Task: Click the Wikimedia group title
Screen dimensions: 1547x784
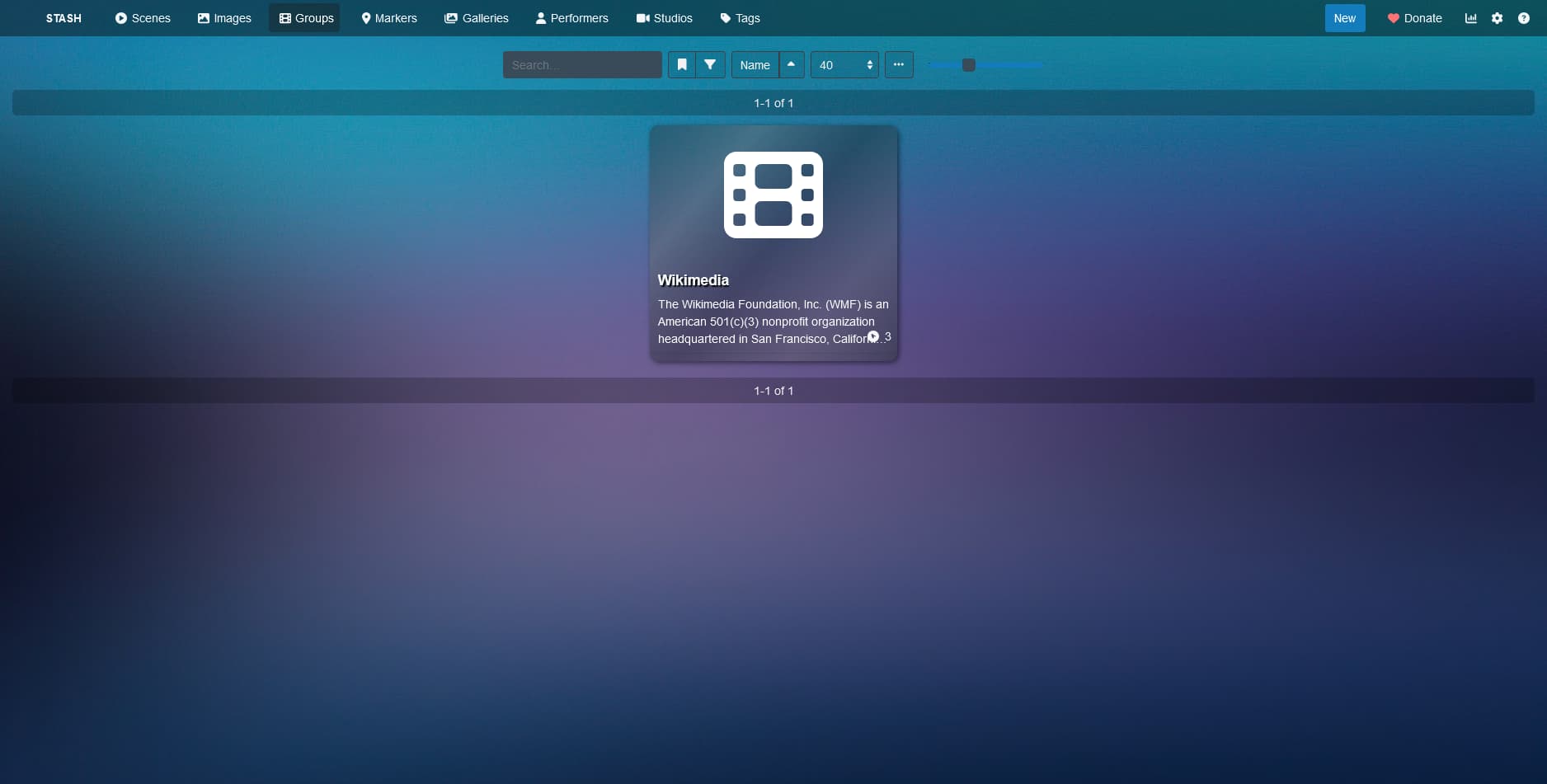Action: click(x=694, y=280)
